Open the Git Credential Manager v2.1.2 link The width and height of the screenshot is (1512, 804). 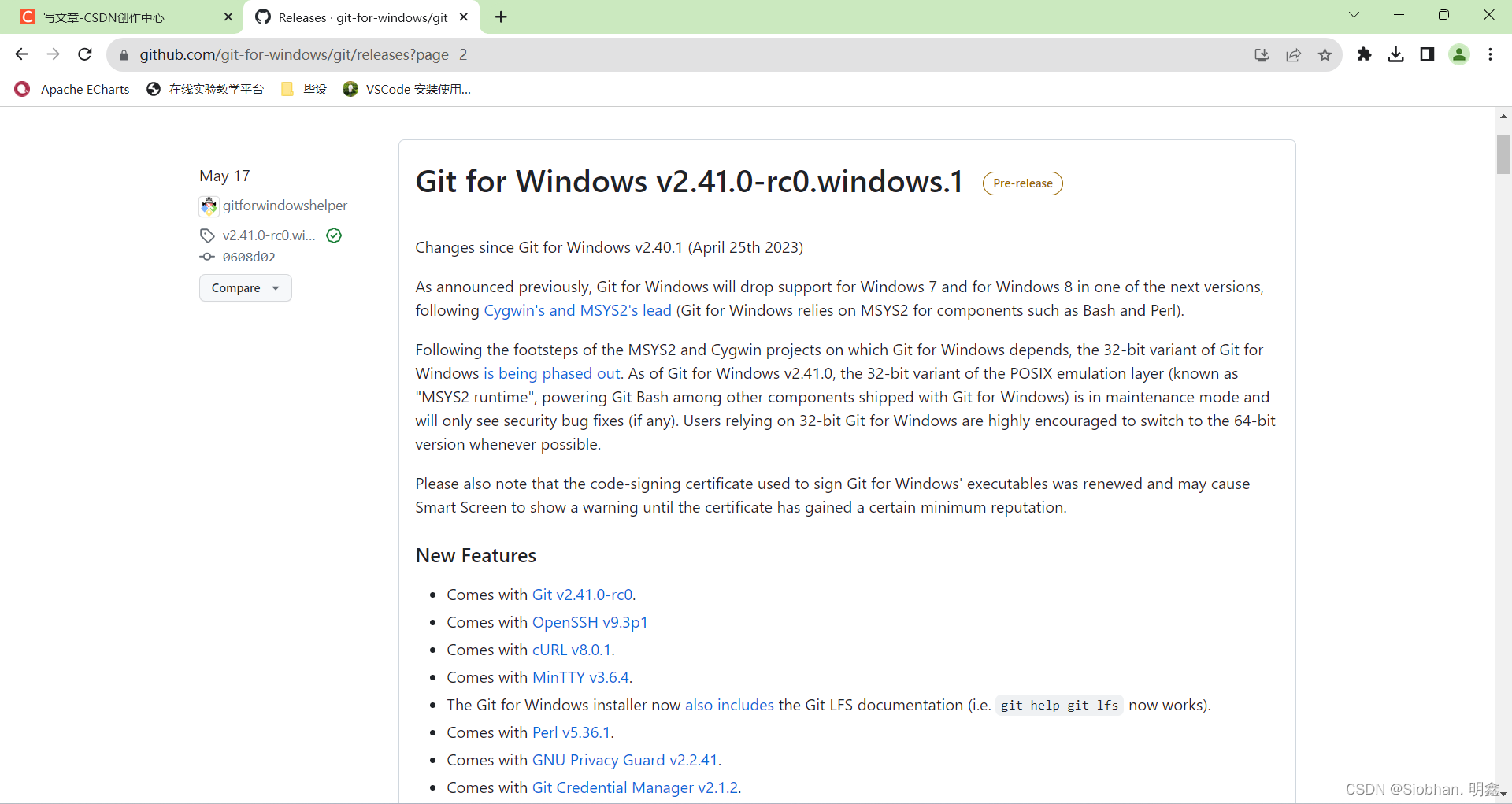635,787
